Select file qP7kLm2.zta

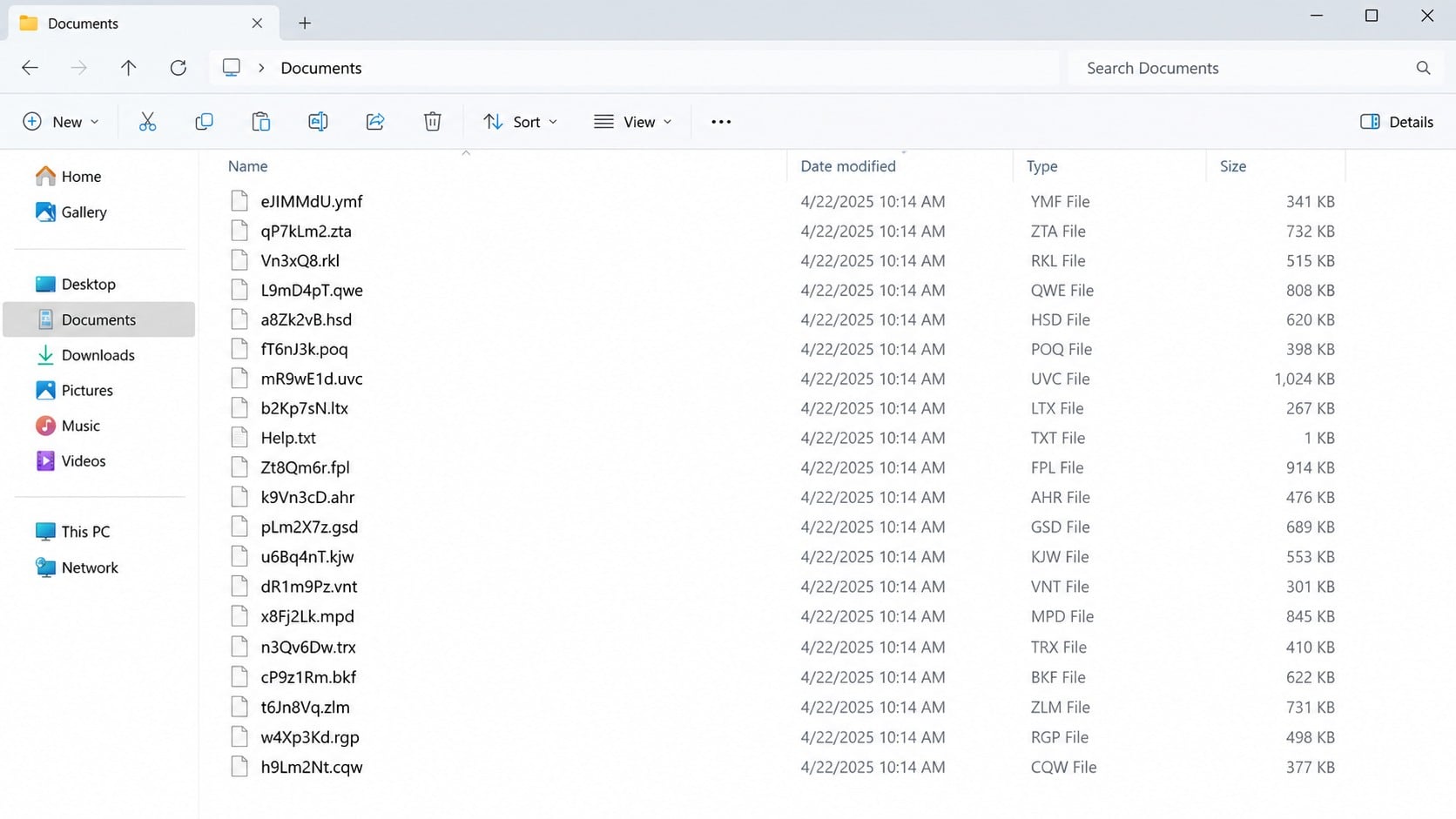click(x=306, y=232)
